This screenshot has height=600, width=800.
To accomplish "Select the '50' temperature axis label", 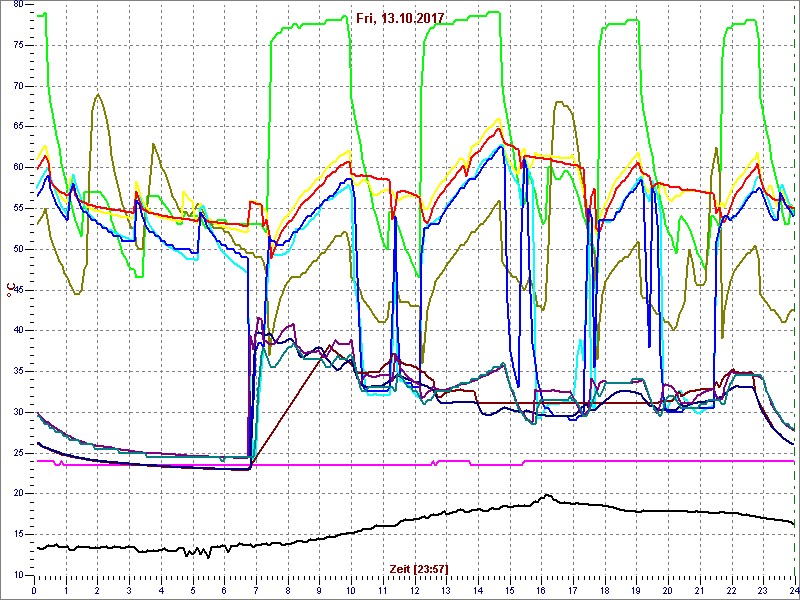I will click(x=18, y=249).
